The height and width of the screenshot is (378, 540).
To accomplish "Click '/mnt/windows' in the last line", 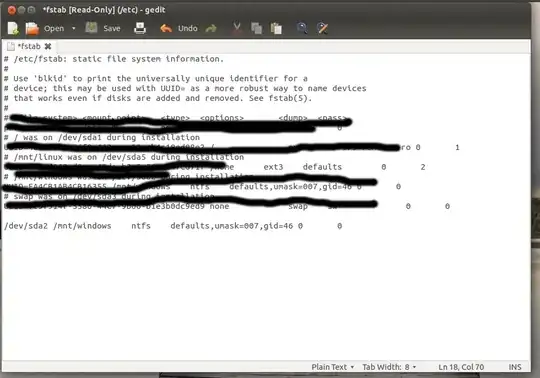I will pos(82,226).
